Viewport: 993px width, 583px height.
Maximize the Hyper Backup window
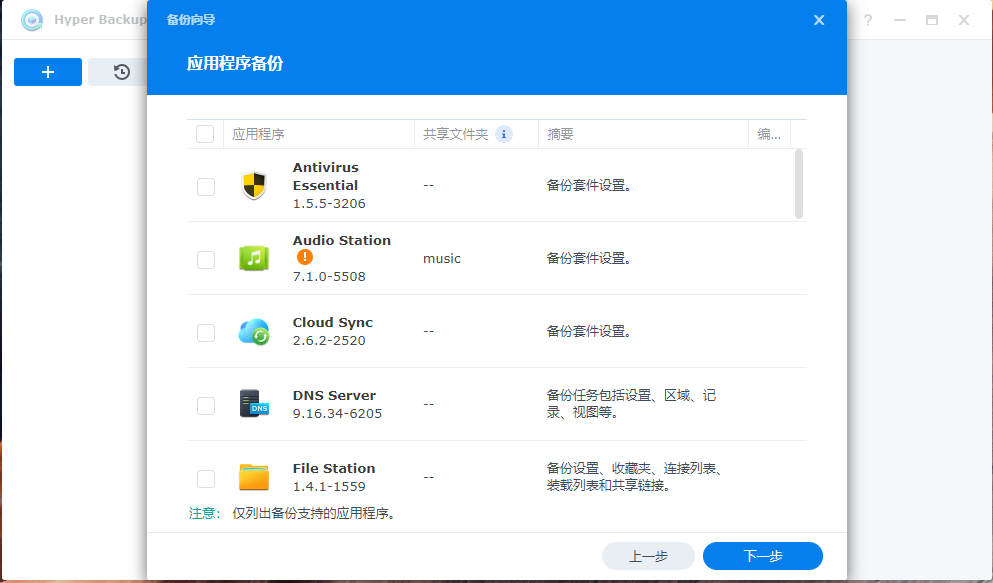tap(932, 20)
